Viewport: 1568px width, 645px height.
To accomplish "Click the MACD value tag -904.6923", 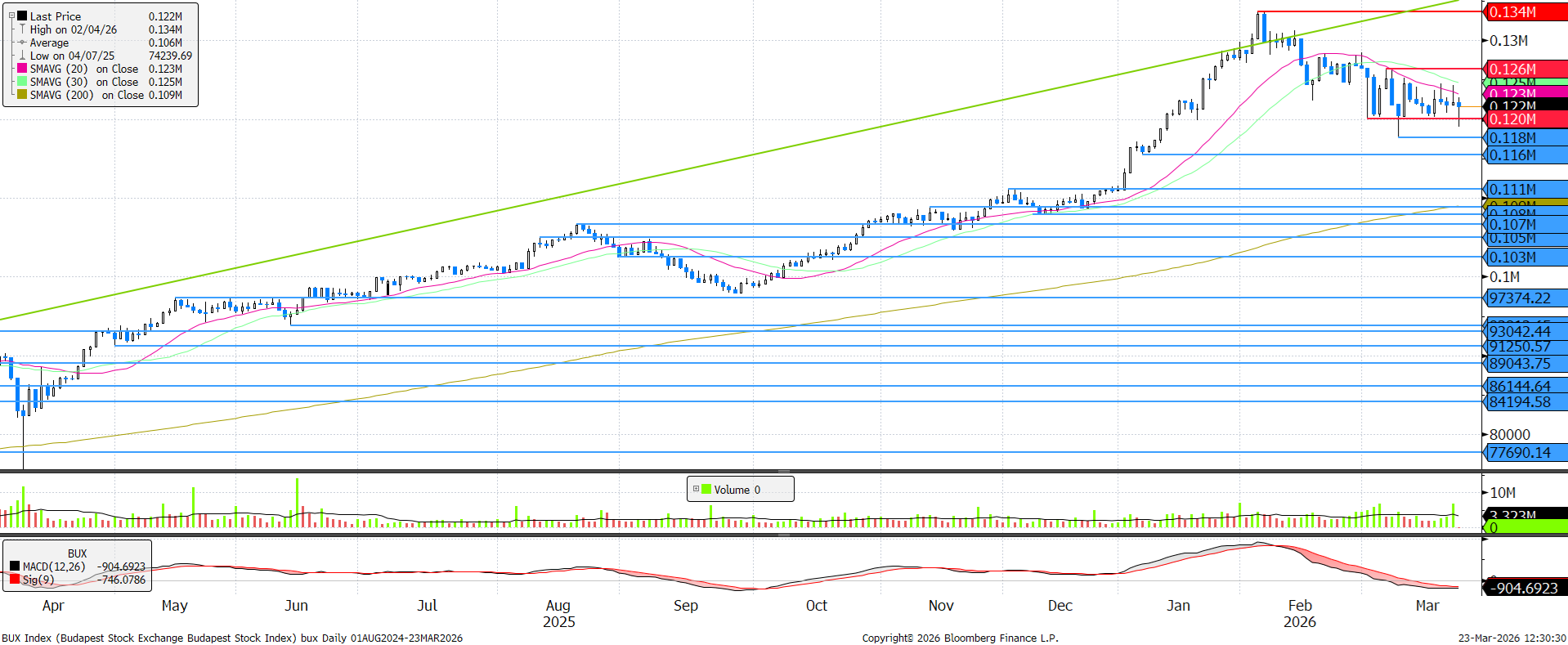I will tap(1524, 588).
